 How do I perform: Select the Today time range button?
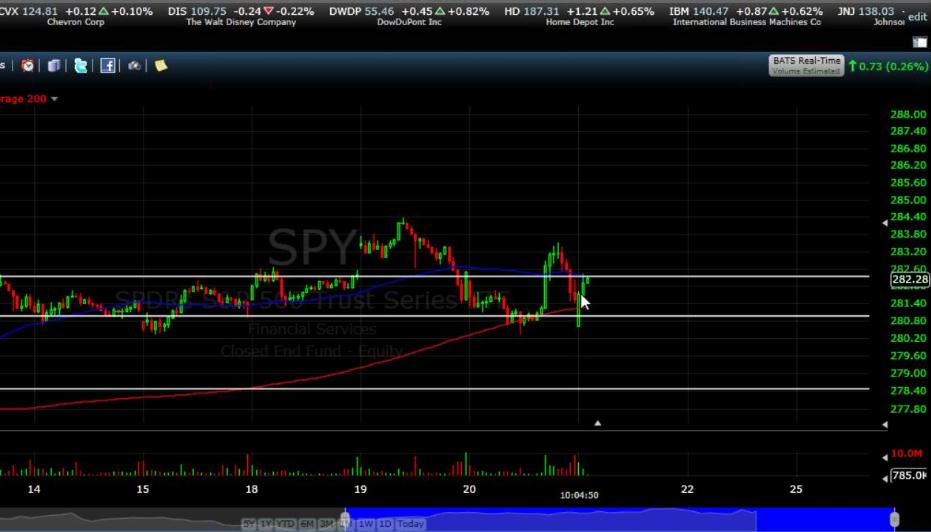[x=411, y=524]
